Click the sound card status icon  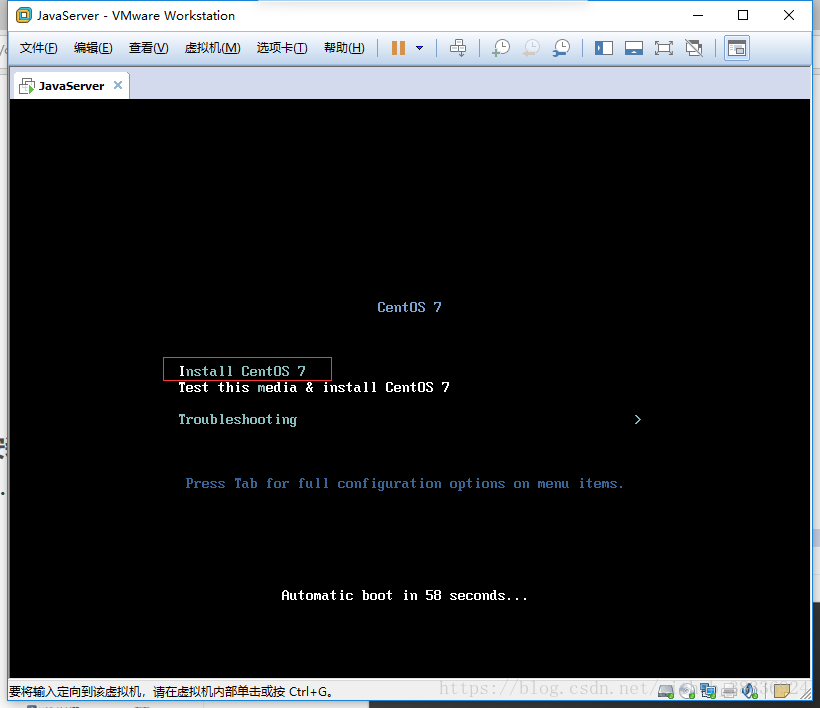(x=749, y=691)
